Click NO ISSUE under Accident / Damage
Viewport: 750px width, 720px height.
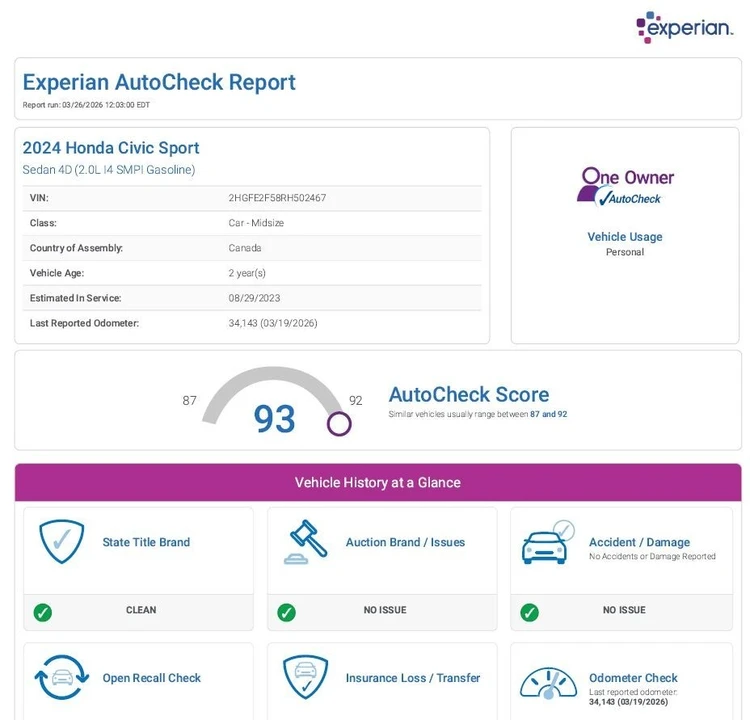coord(624,610)
